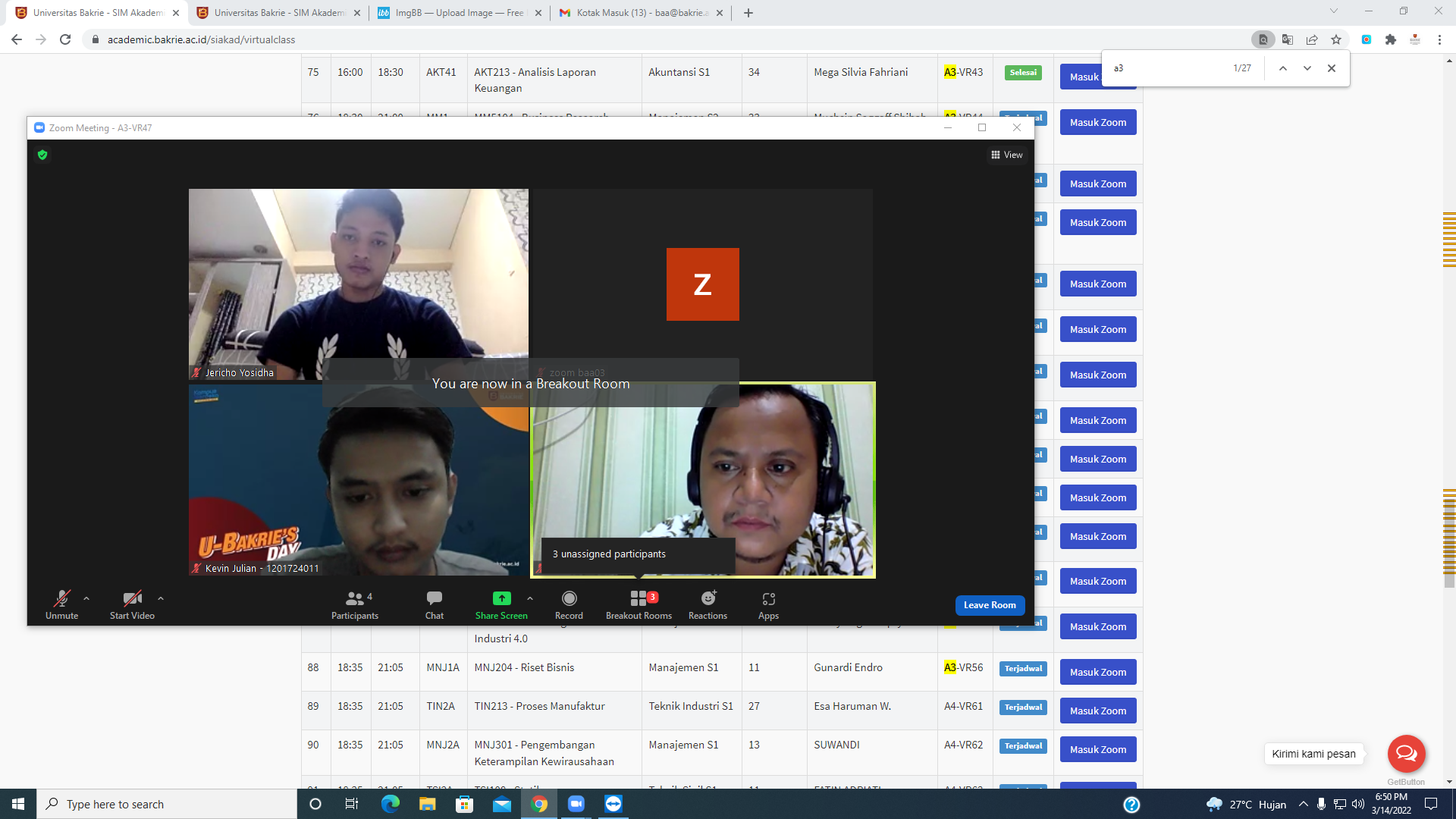
Task: Bookmark this page with the star icon
Action: (1336, 39)
